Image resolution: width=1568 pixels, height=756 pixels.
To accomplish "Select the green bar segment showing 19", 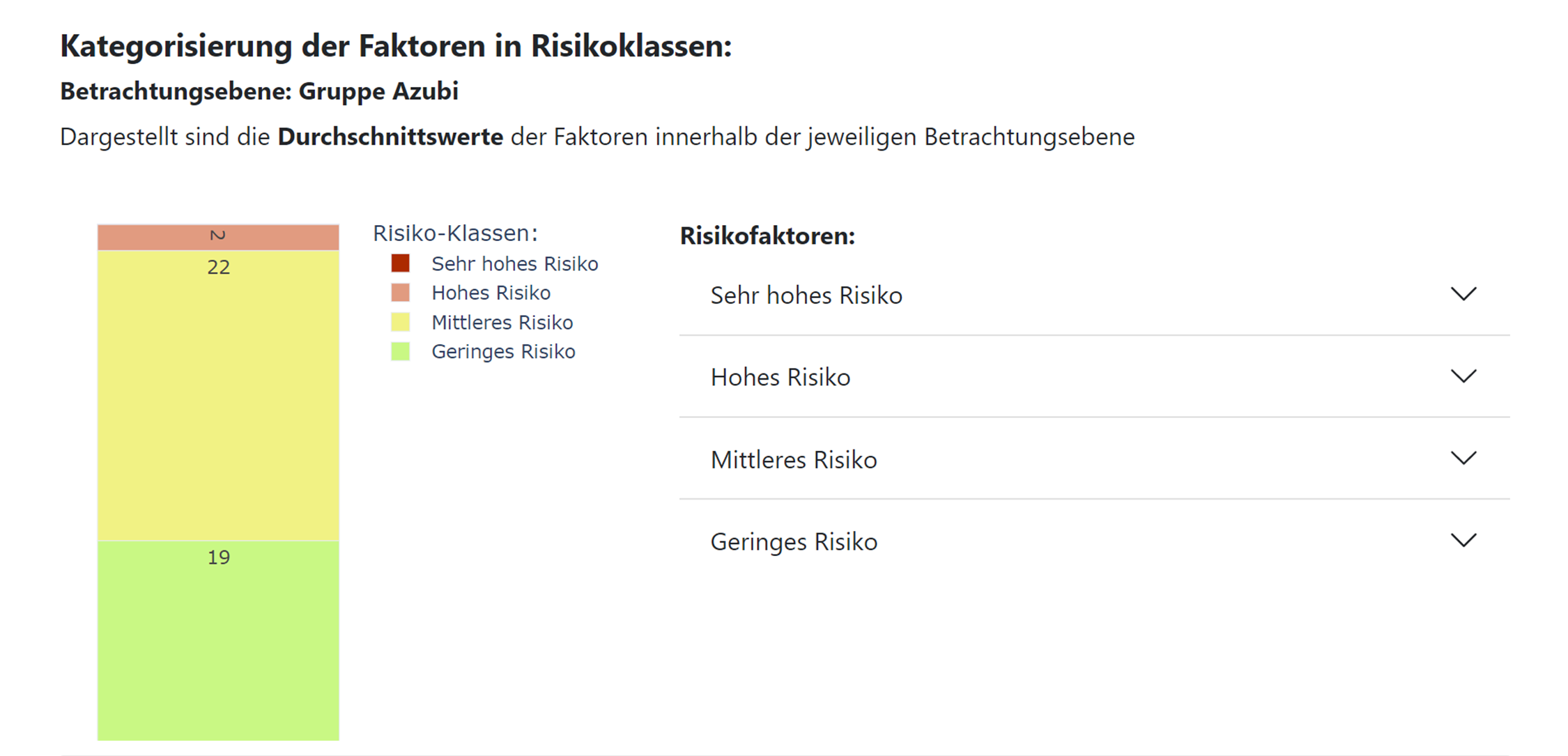I will 218,640.
